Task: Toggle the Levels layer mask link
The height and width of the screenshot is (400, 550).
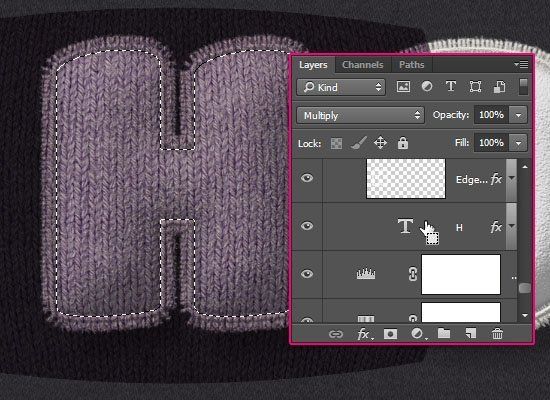Action: (413, 274)
